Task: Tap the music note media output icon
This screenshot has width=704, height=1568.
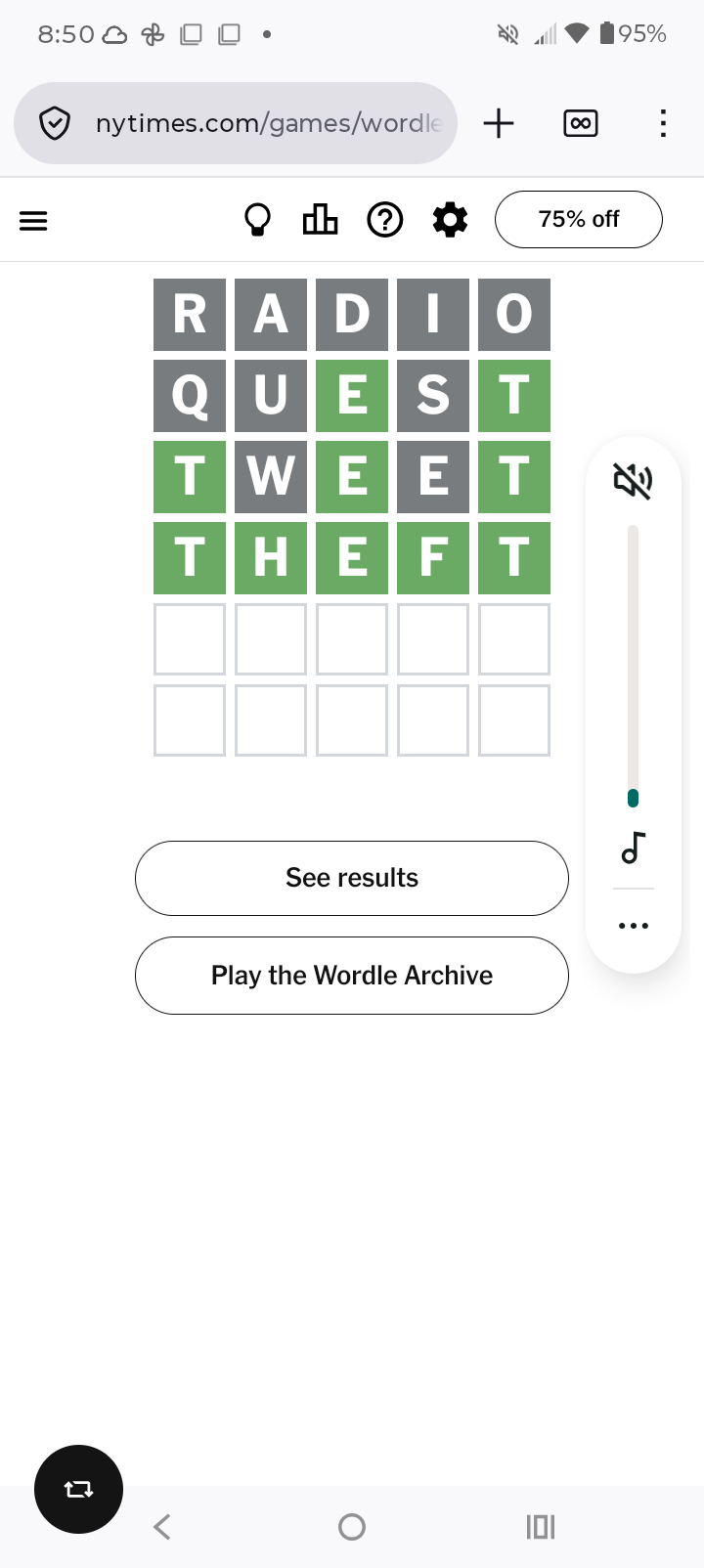Action: (633, 848)
